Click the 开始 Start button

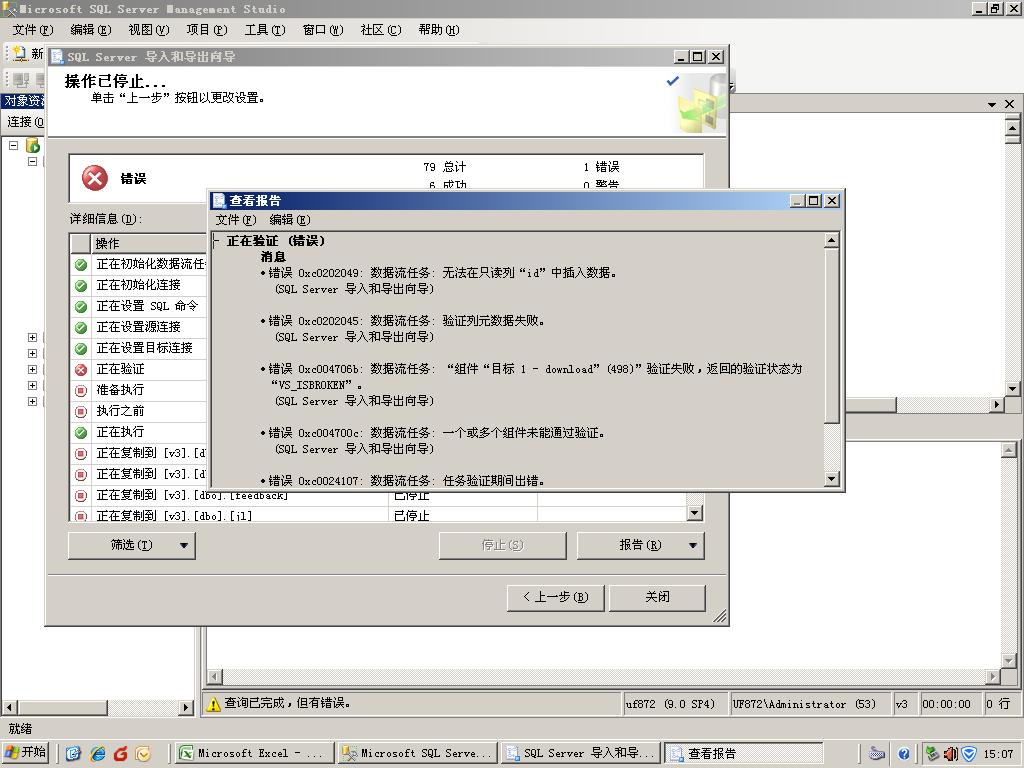(x=26, y=753)
